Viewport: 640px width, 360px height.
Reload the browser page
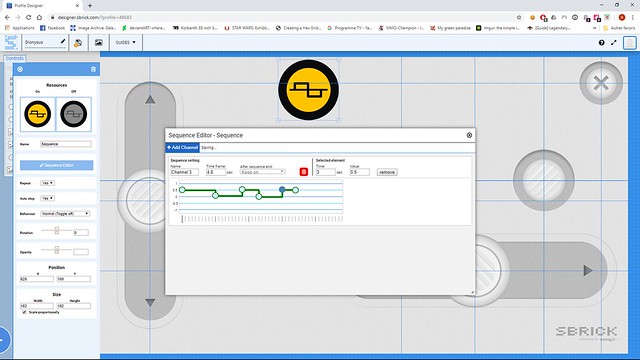coord(29,18)
